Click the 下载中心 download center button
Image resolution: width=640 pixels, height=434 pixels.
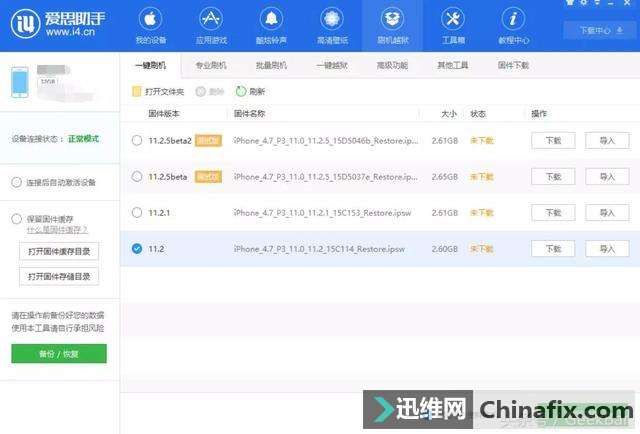[599, 30]
